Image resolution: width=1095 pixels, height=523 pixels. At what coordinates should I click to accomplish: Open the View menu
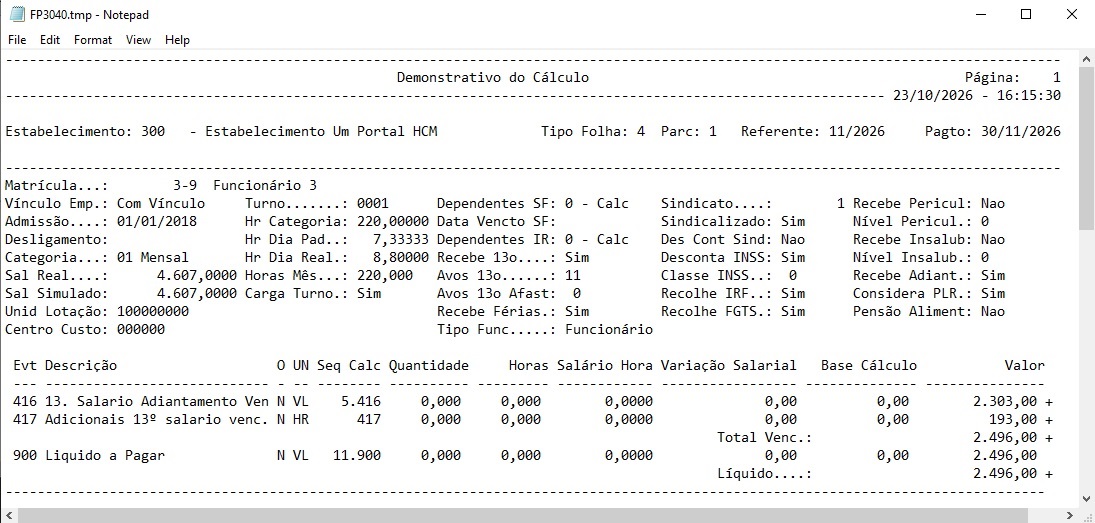pos(138,40)
